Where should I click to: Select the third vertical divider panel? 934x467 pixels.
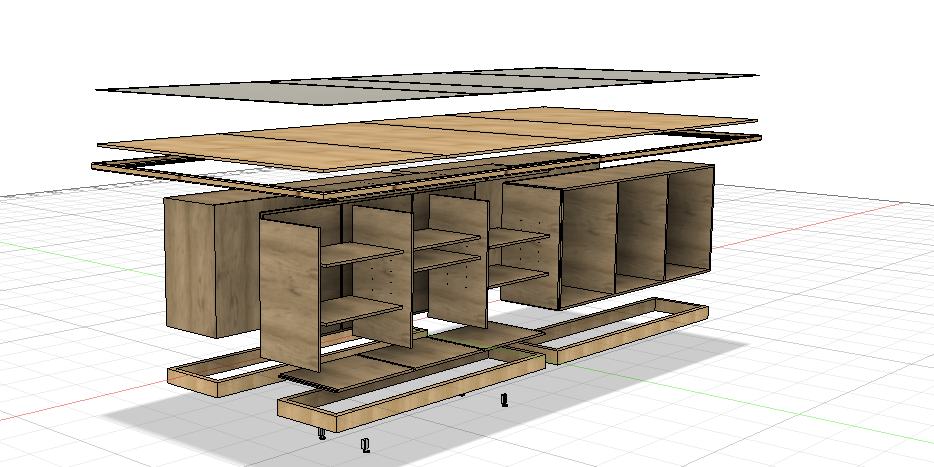click(458, 260)
